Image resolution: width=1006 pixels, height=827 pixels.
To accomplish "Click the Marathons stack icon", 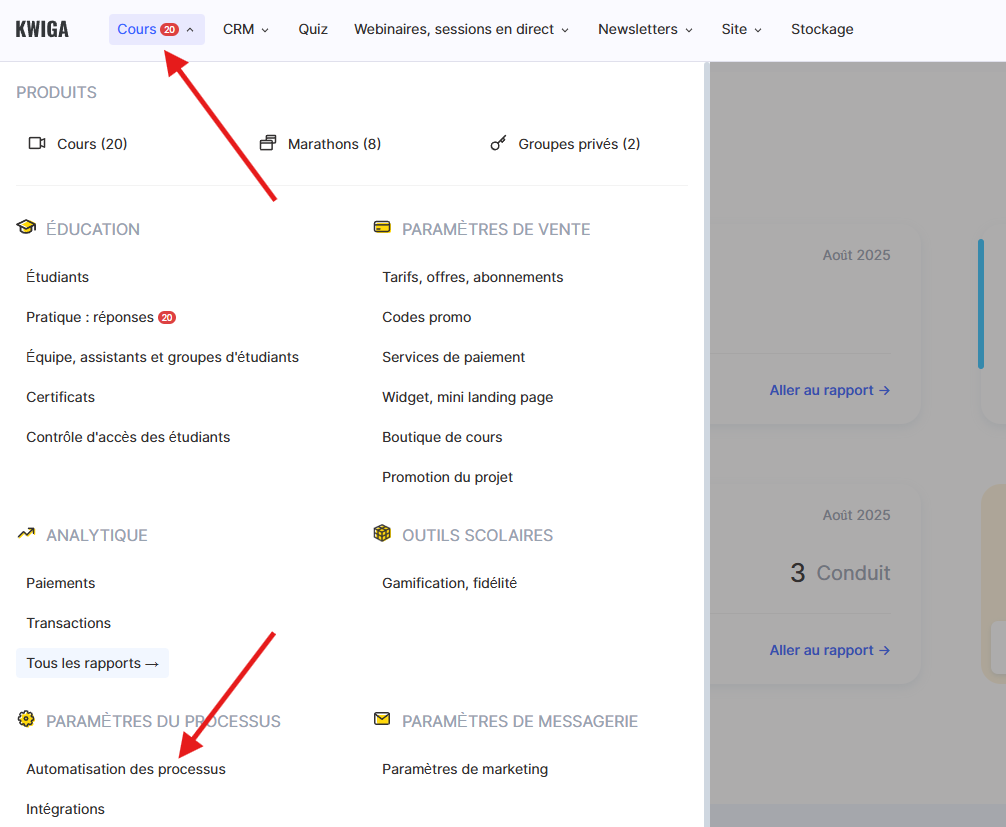I will (267, 143).
